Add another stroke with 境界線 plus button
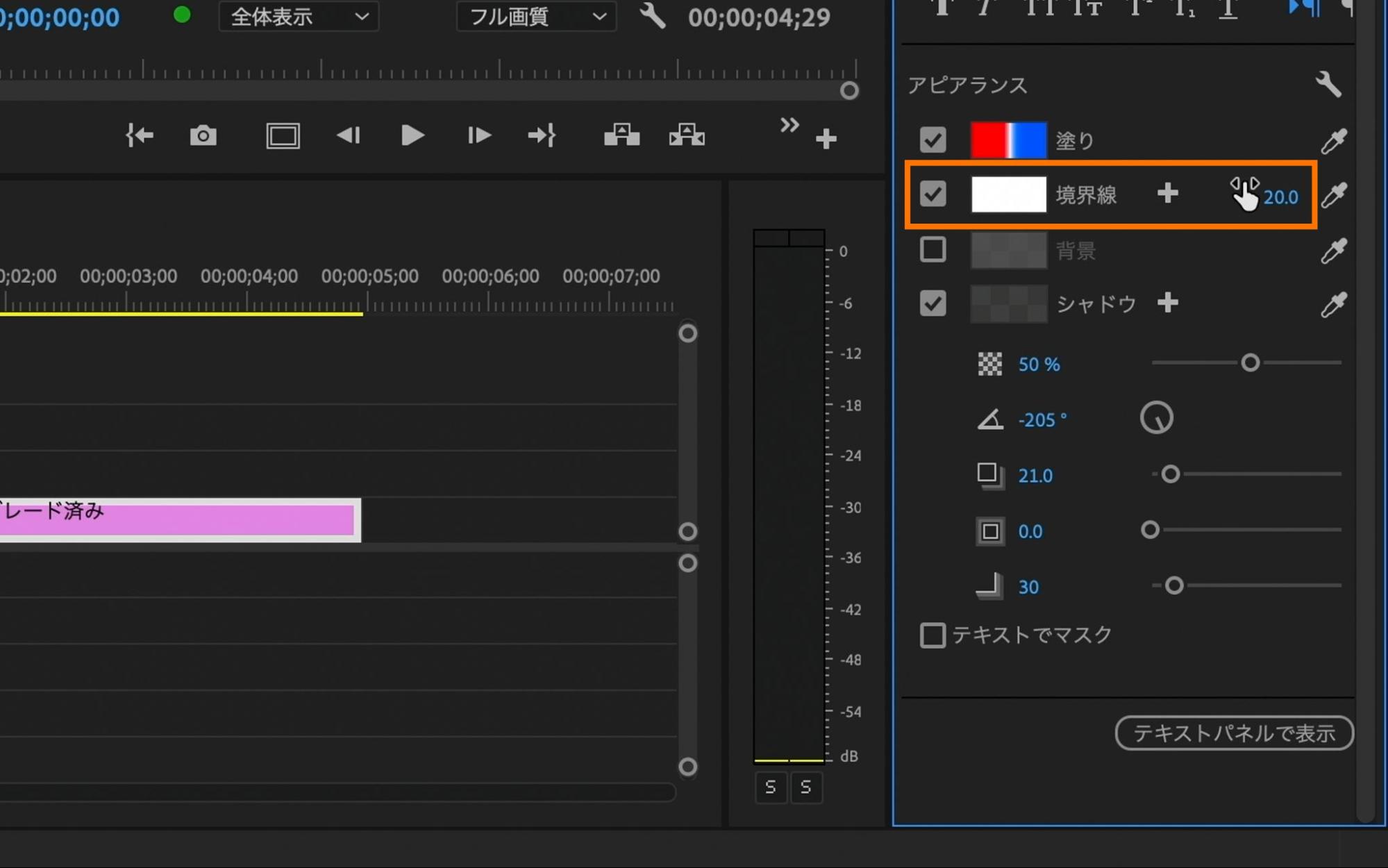The image size is (1388, 868). pyautogui.click(x=1168, y=194)
